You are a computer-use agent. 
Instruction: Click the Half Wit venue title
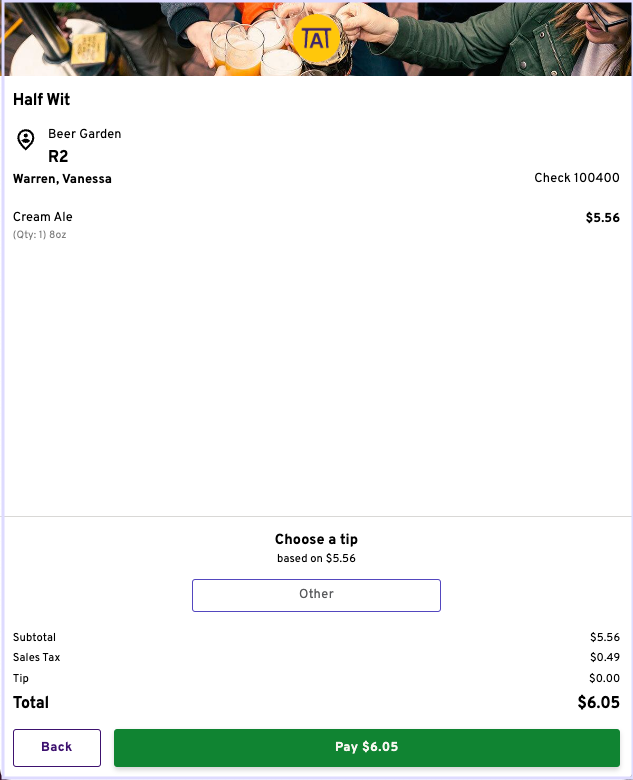[41, 100]
